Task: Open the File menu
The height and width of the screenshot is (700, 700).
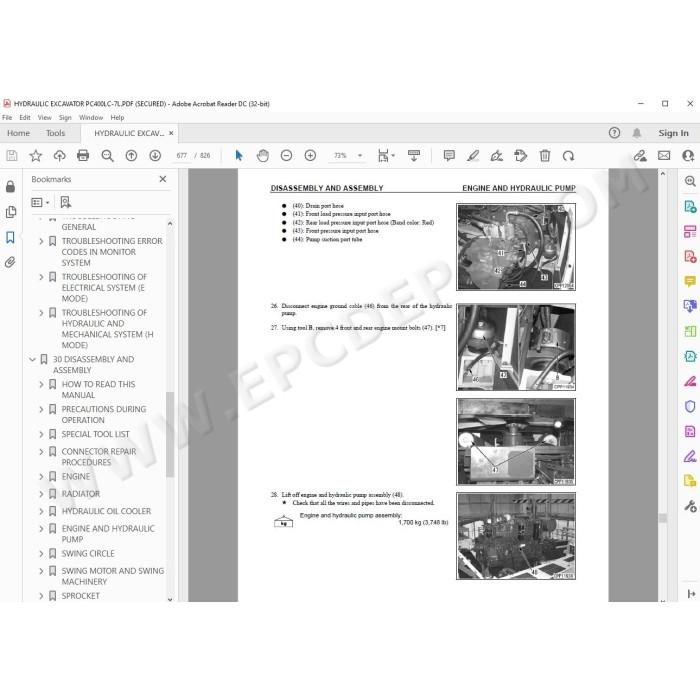Action: [x=7, y=117]
